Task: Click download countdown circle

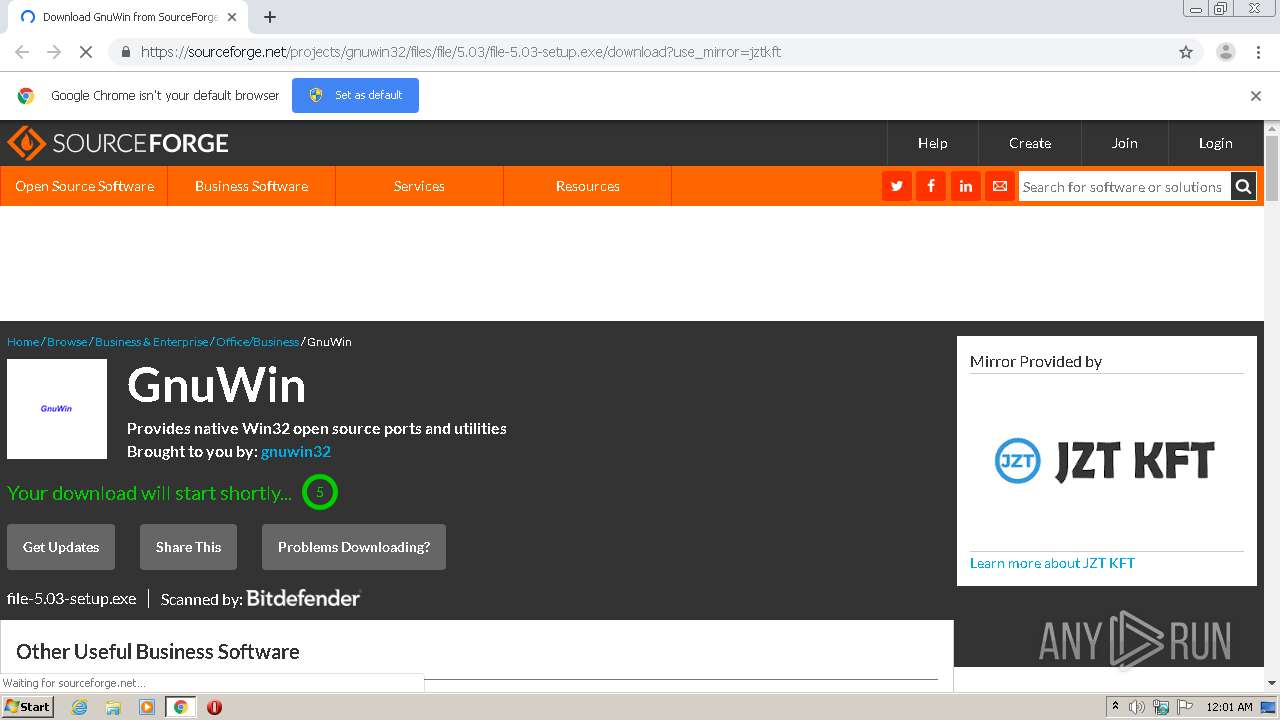Action: pos(320,492)
